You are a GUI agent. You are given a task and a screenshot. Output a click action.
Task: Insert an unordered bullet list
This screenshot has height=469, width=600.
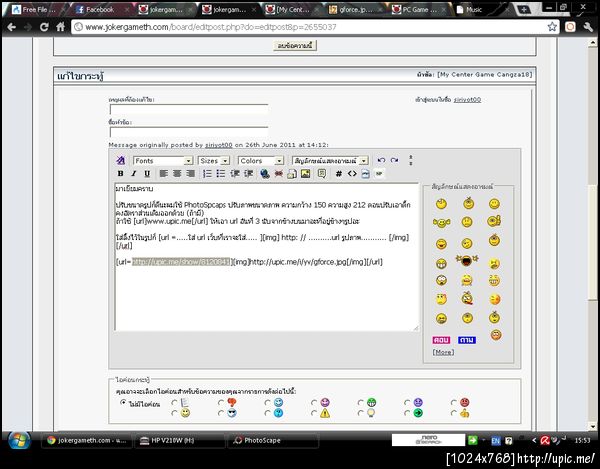(221, 174)
